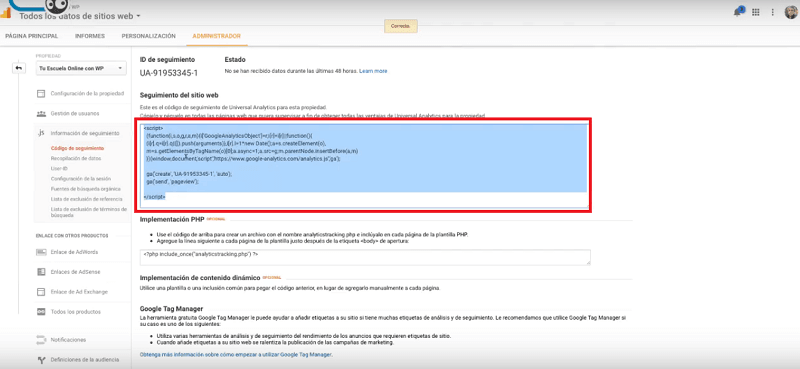800x369 pixels.
Task: Open the Google Tag Manager info link
Action: 236,354
